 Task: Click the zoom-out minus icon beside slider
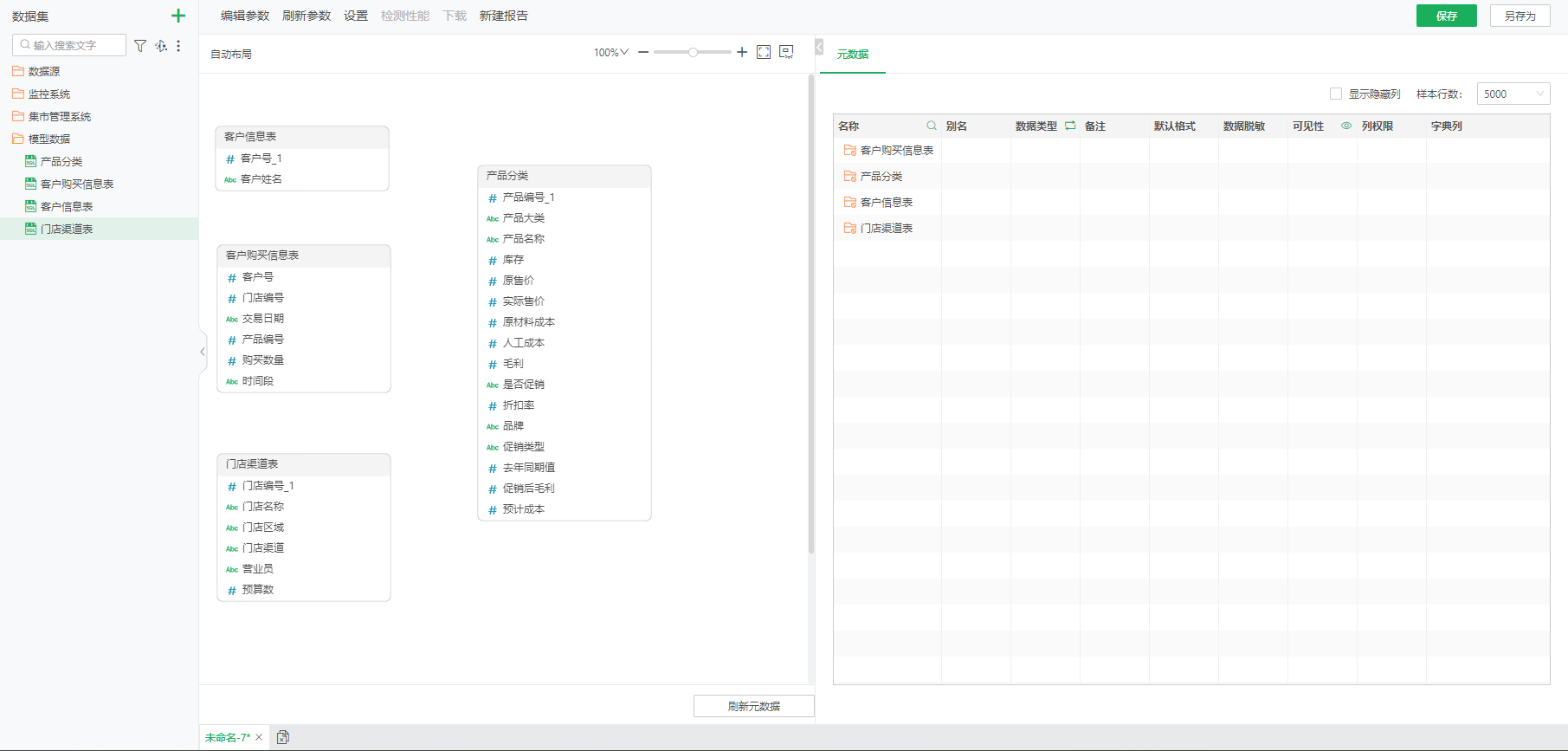point(643,53)
